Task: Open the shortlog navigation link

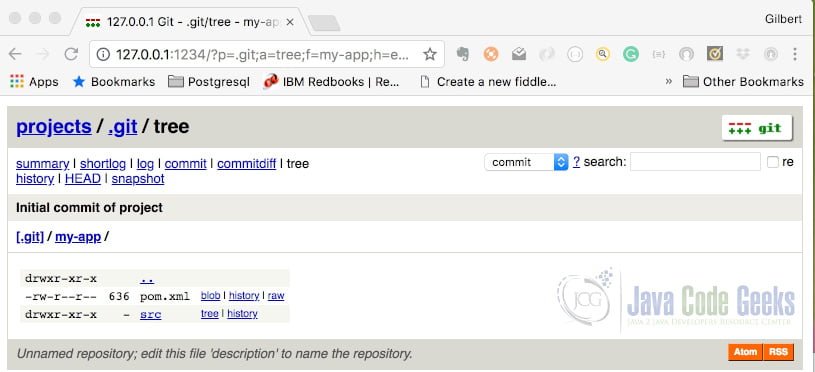Action: [103, 164]
